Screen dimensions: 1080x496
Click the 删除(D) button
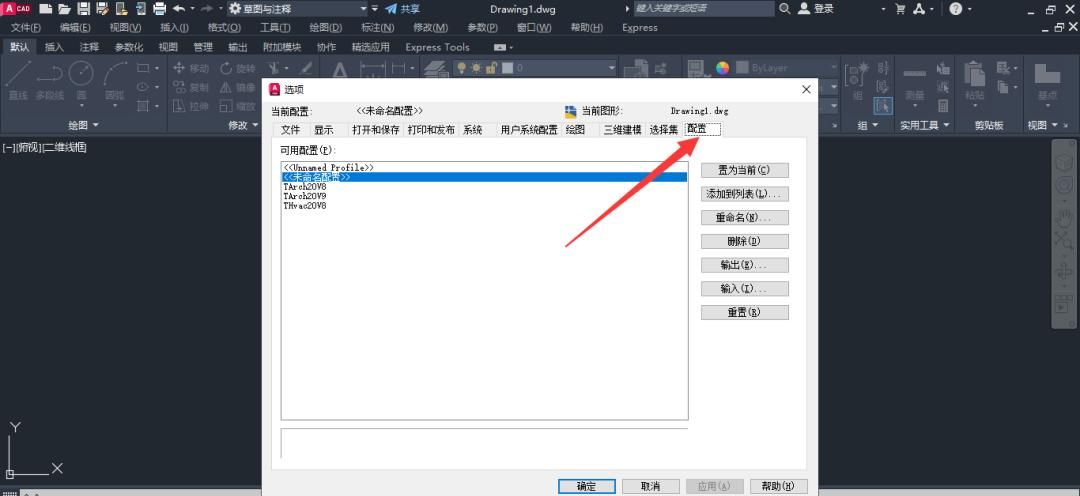pyautogui.click(x=745, y=241)
